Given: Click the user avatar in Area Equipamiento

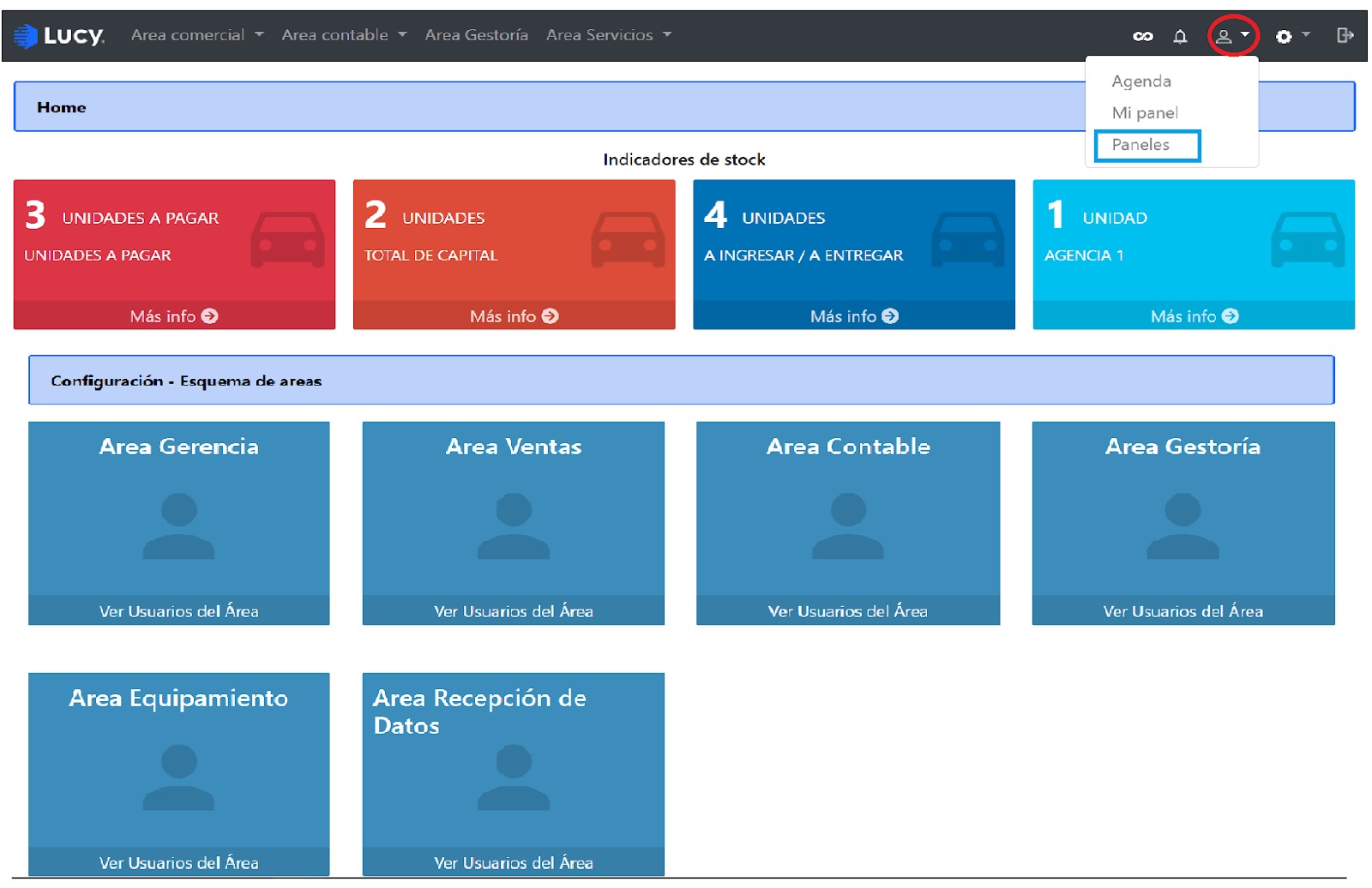Looking at the screenshot, I should point(178,777).
